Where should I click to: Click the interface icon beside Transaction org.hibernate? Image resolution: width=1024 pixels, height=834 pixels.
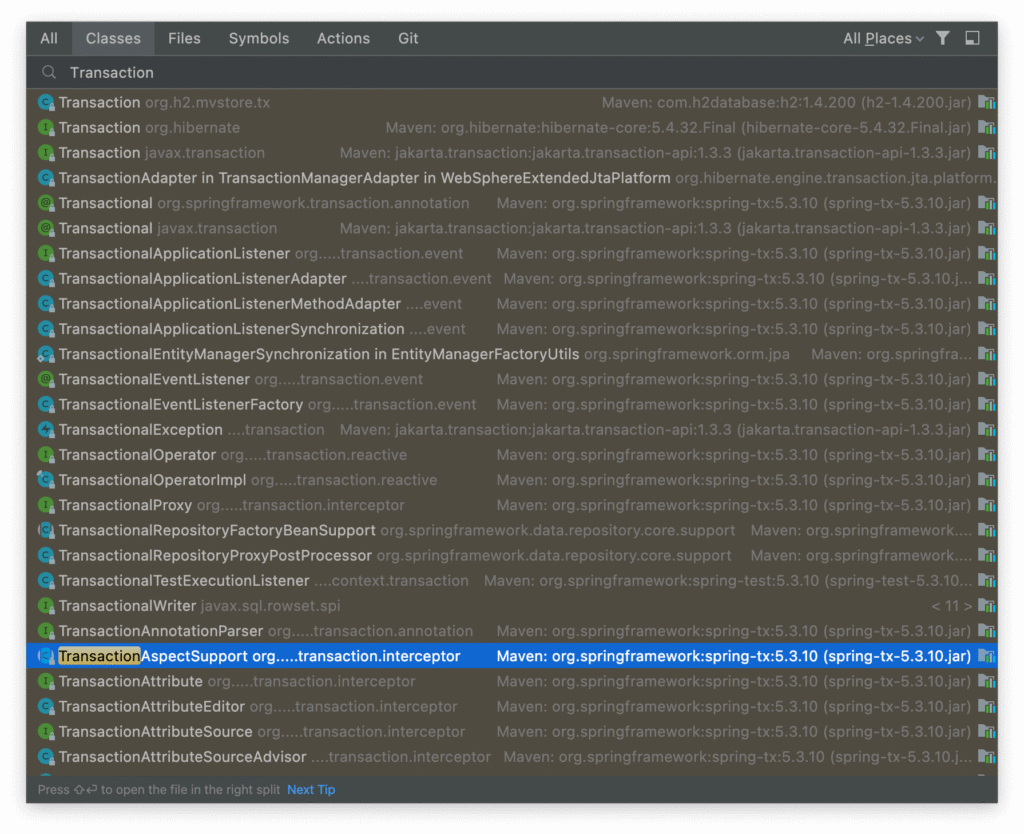click(44, 127)
